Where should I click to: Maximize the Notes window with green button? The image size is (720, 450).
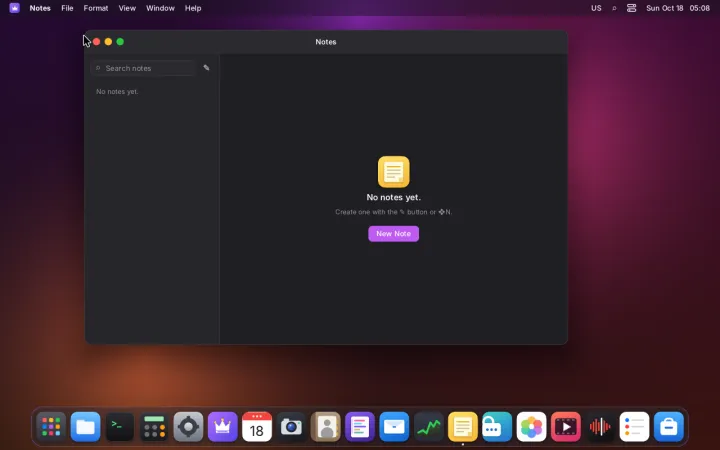[x=120, y=42]
